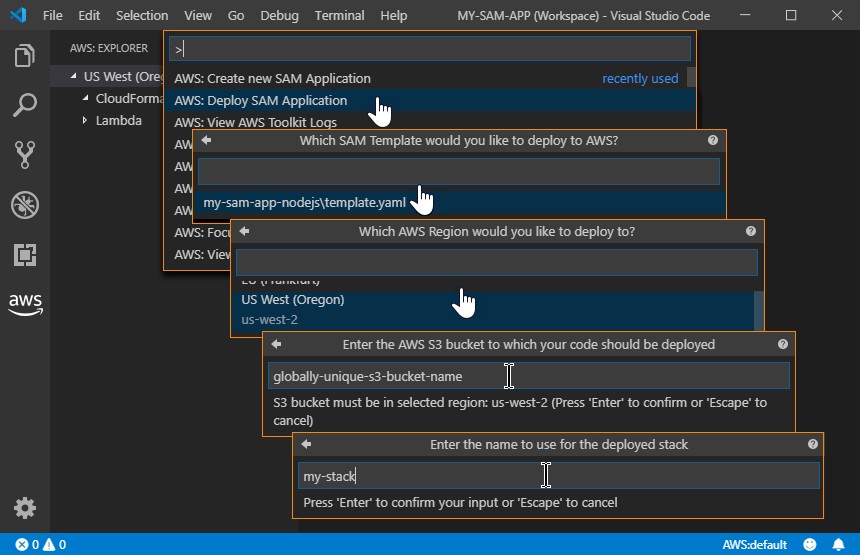
Task: Open the Terminal menu
Action: [340, 15]
